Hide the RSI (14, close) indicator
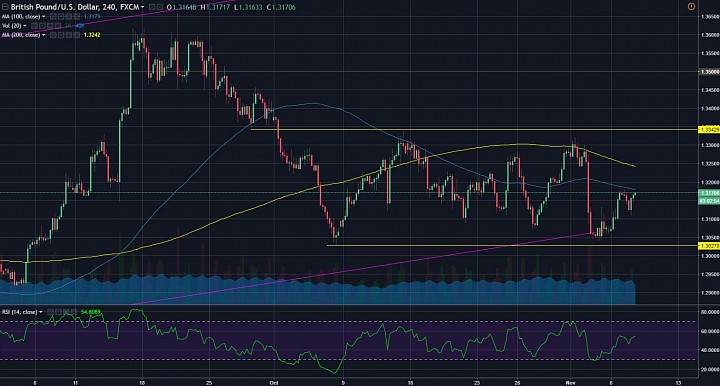The width and height of the screenshot is (720, 386). click(51, 312)
